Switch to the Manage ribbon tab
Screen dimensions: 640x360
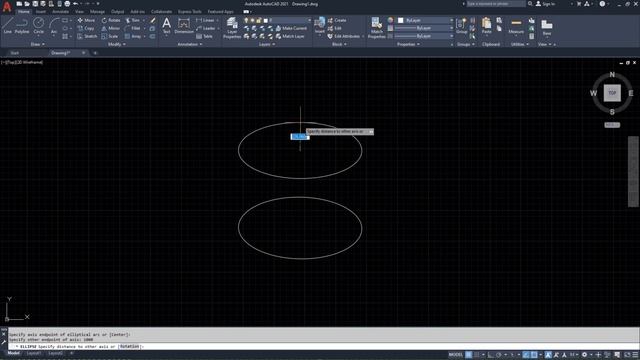(97, 11)
